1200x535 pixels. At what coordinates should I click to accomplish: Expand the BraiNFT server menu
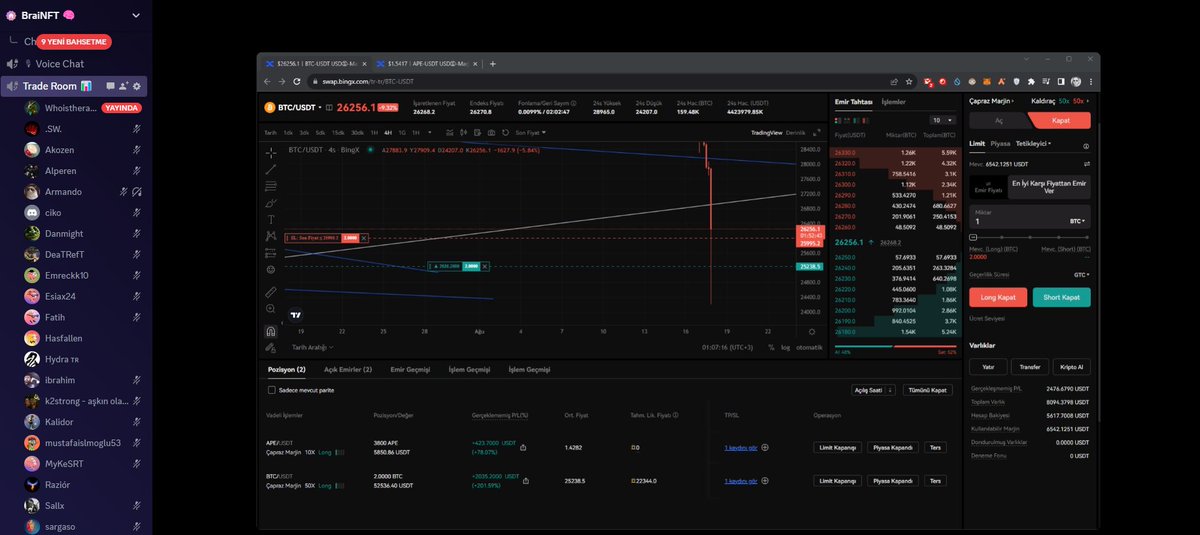click(136, 15)
